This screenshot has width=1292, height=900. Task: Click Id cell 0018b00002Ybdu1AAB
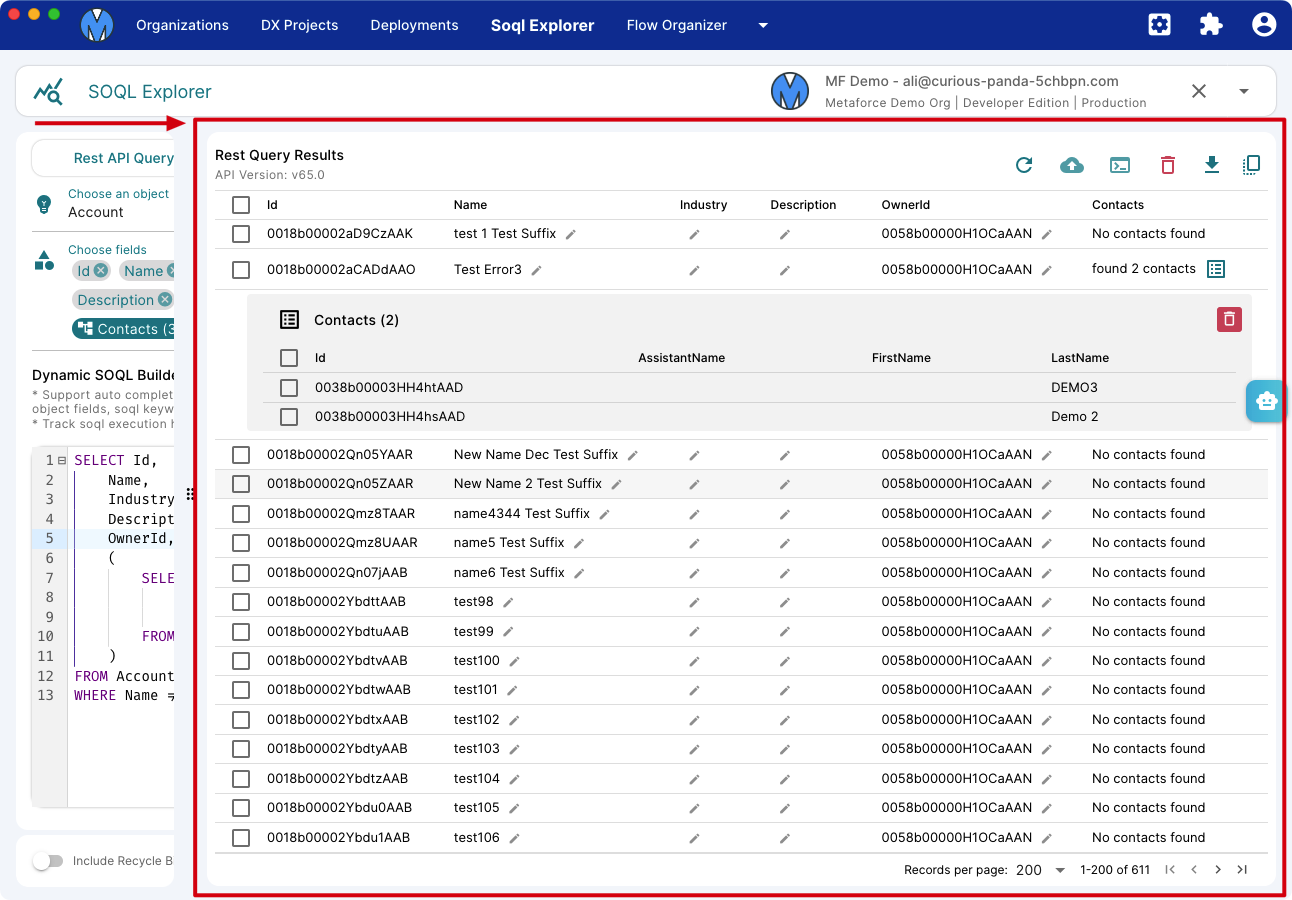click(339, 838)
